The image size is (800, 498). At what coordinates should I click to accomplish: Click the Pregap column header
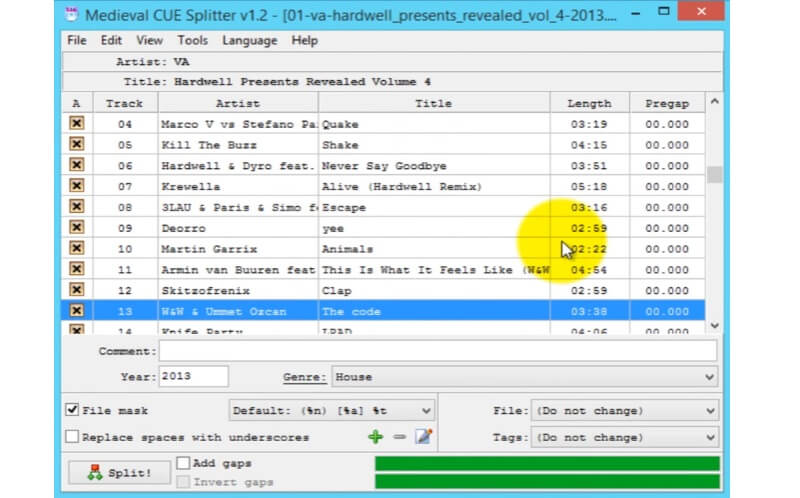tap(667, 103)
